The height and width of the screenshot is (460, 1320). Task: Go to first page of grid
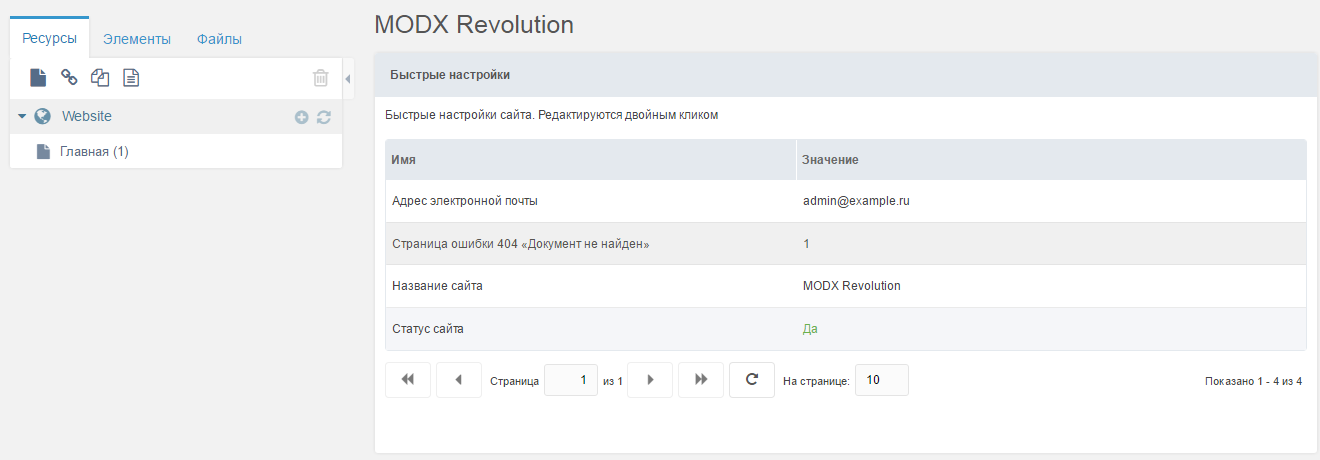408,380
